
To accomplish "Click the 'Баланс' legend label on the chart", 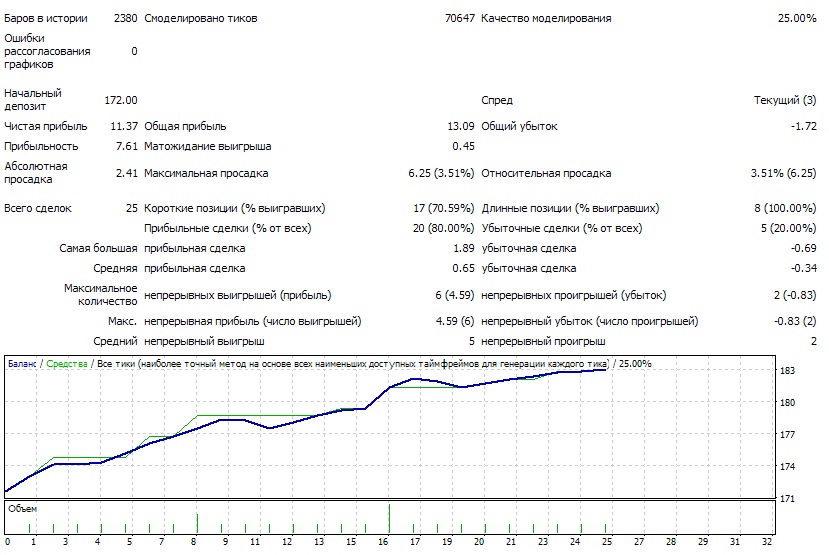I will (22, 364).
